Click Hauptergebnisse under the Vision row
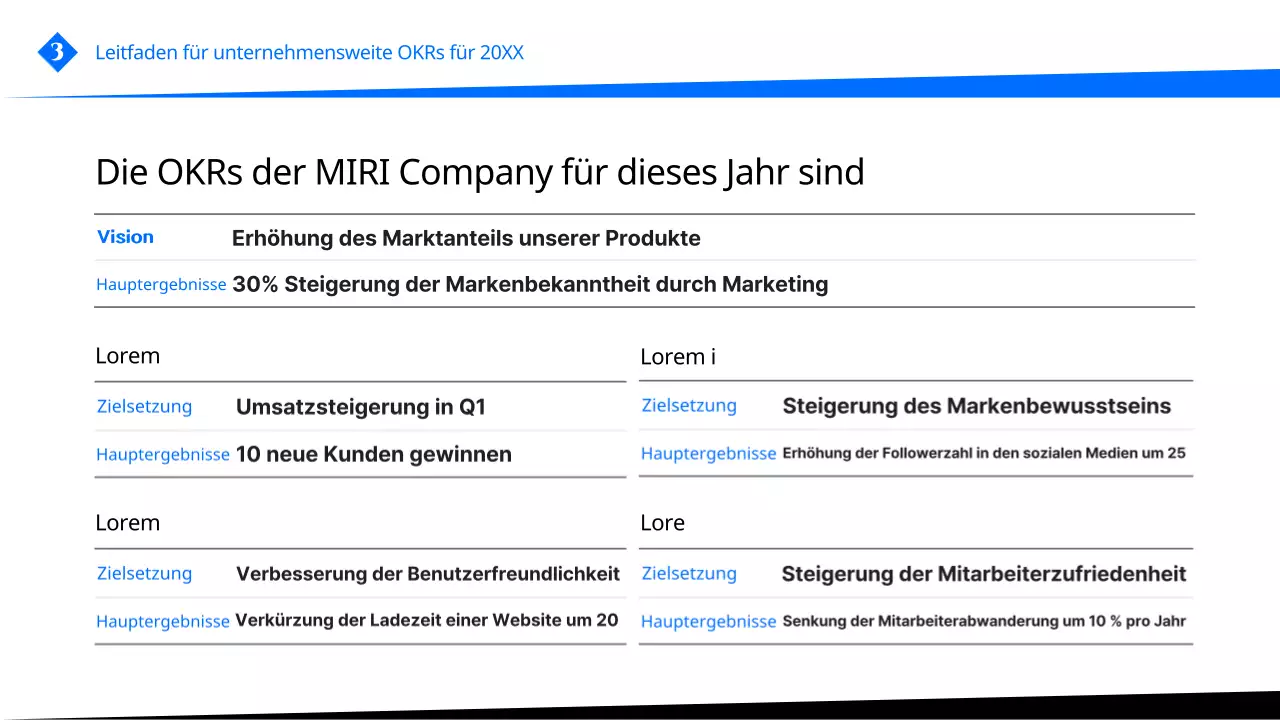The image size is (1280, 720). coord(161,284)
